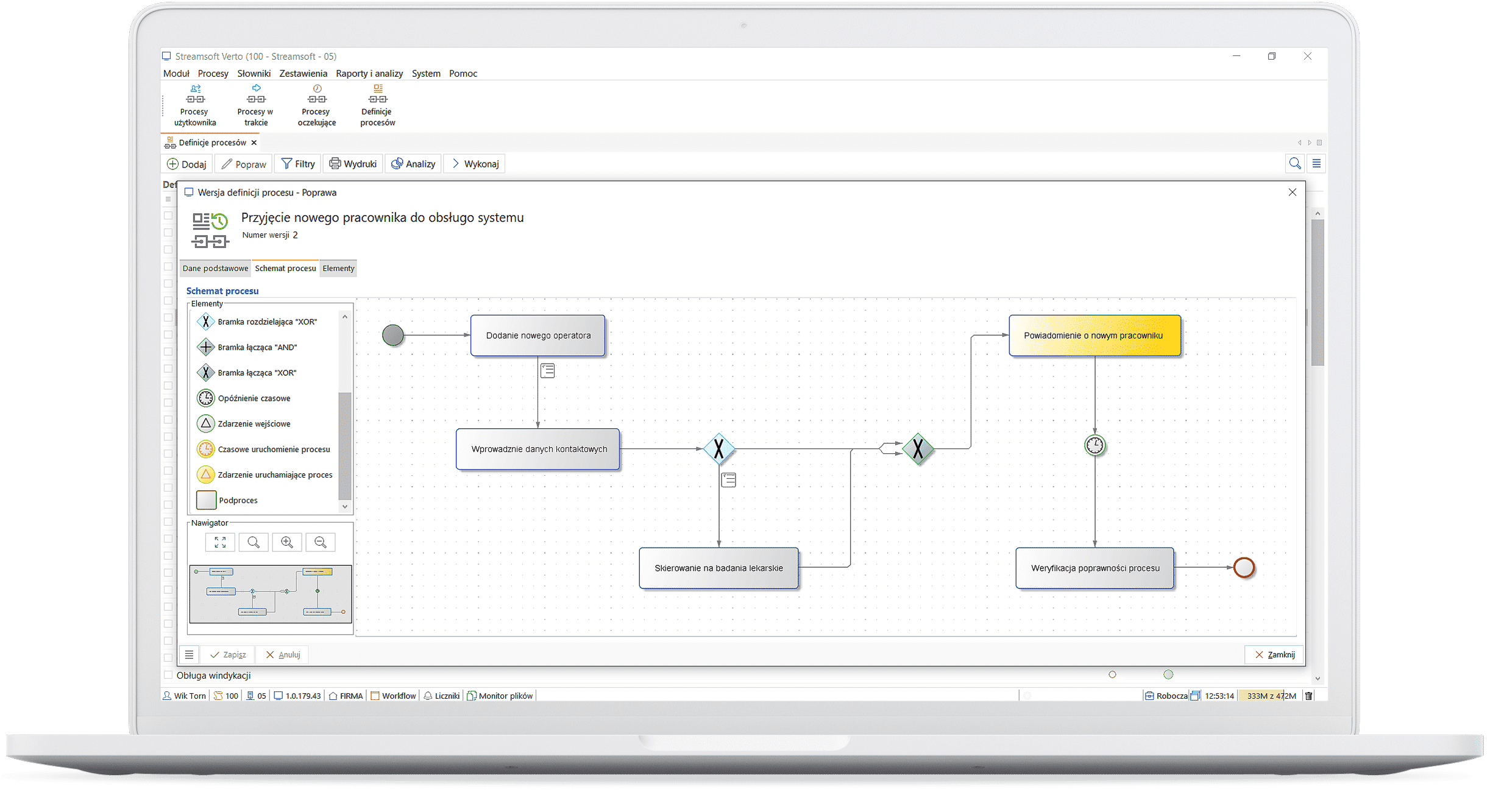Open the dialog bottom-left menu icon
Viewport: 1493px width, 812px height.
click(x=189, y=655)
